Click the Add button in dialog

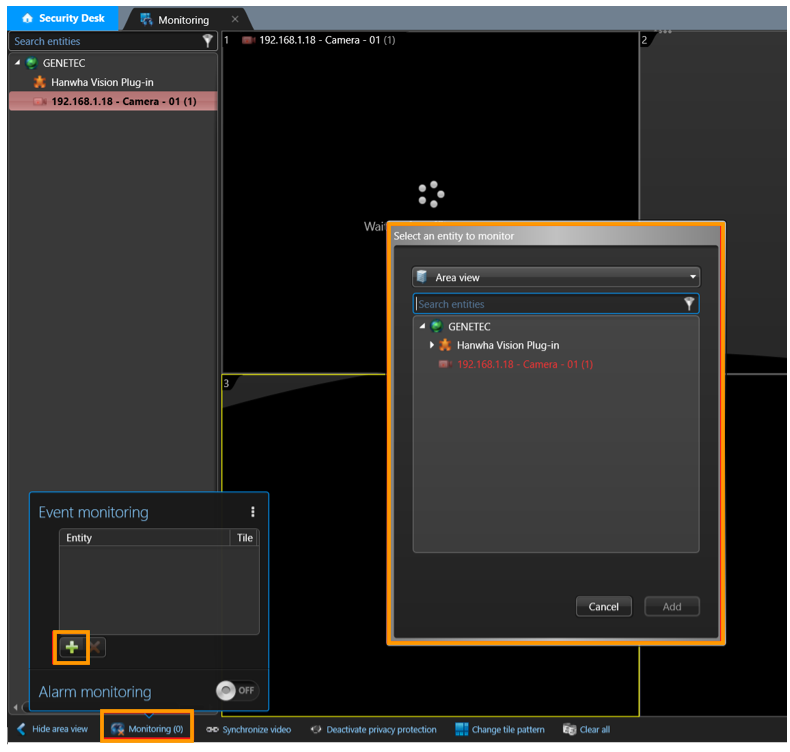(x=672, y=606)
